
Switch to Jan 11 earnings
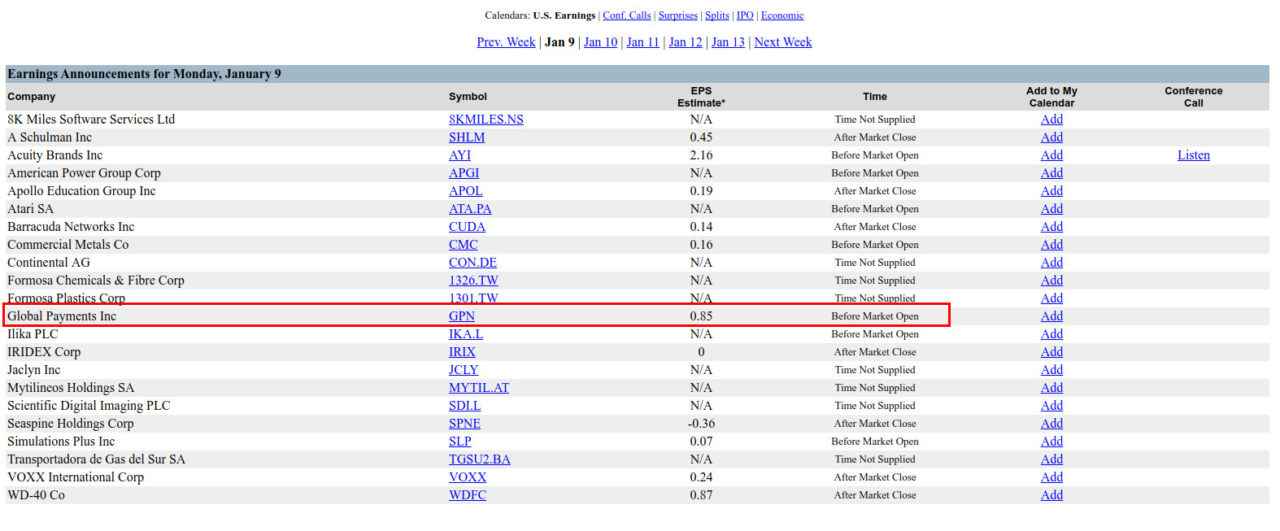(x=643, y=42)
